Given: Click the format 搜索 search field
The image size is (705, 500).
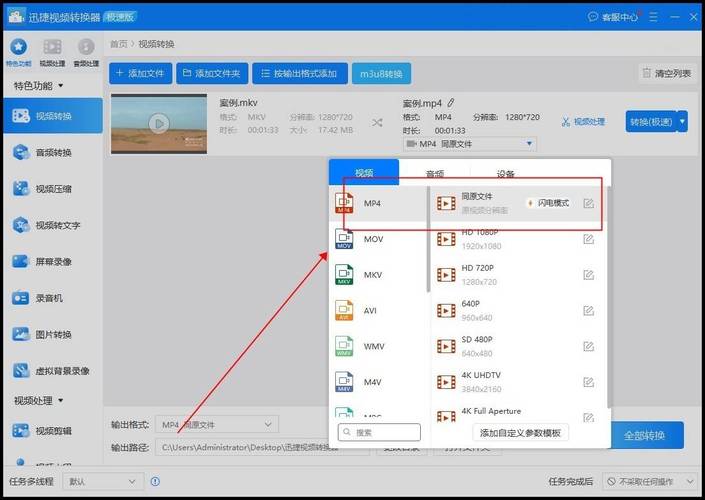Looking at the screenshot, I should (379, 432).
